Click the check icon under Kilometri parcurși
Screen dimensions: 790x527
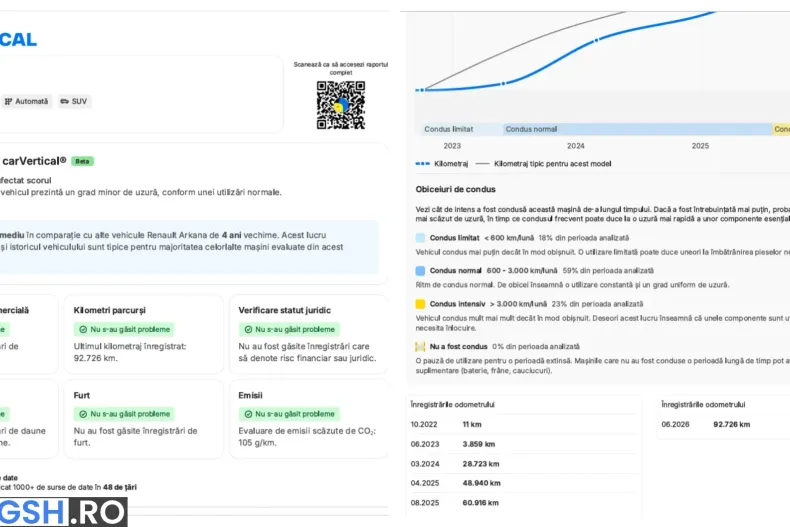[x=83, y=329]
